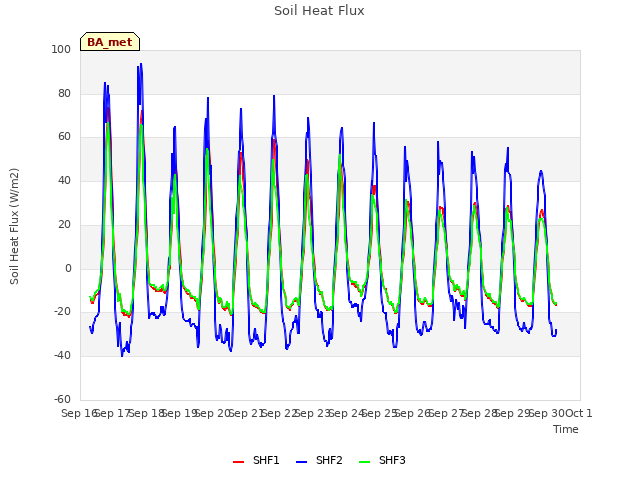The width and height of the screenshot is (640, 480).
Task: Click the y-axis value 80
Action: click(x=64, y=93)
